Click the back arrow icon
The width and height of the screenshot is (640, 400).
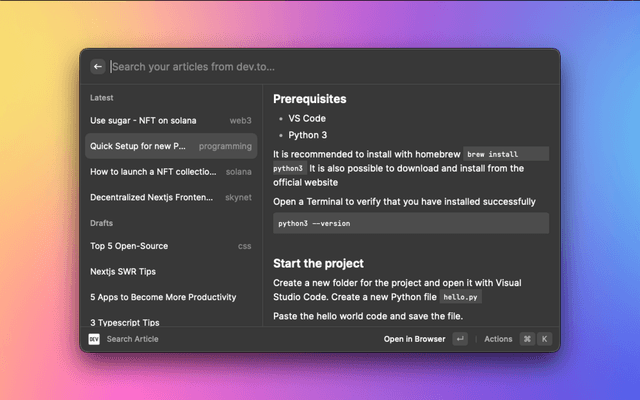click(98, 66)
